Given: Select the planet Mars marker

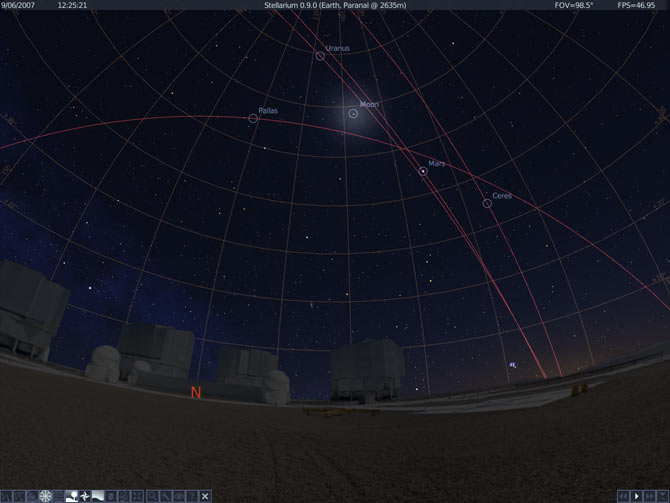Looking at the screenshot, I should (x=423, y=172).
